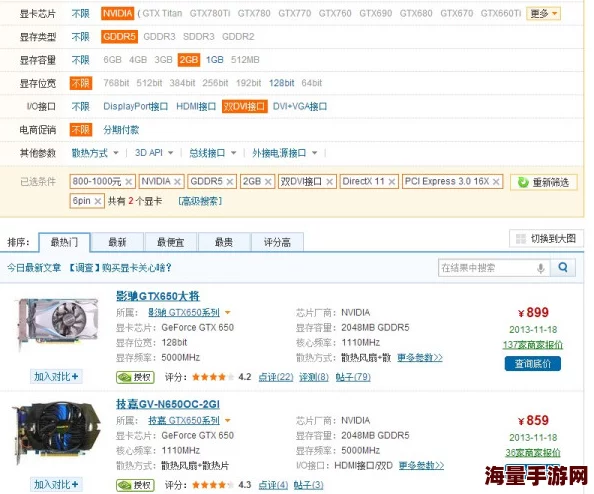Open 帖子(79) posts link
This screenshot has width=594, height=494.
(x=353, y=377)
